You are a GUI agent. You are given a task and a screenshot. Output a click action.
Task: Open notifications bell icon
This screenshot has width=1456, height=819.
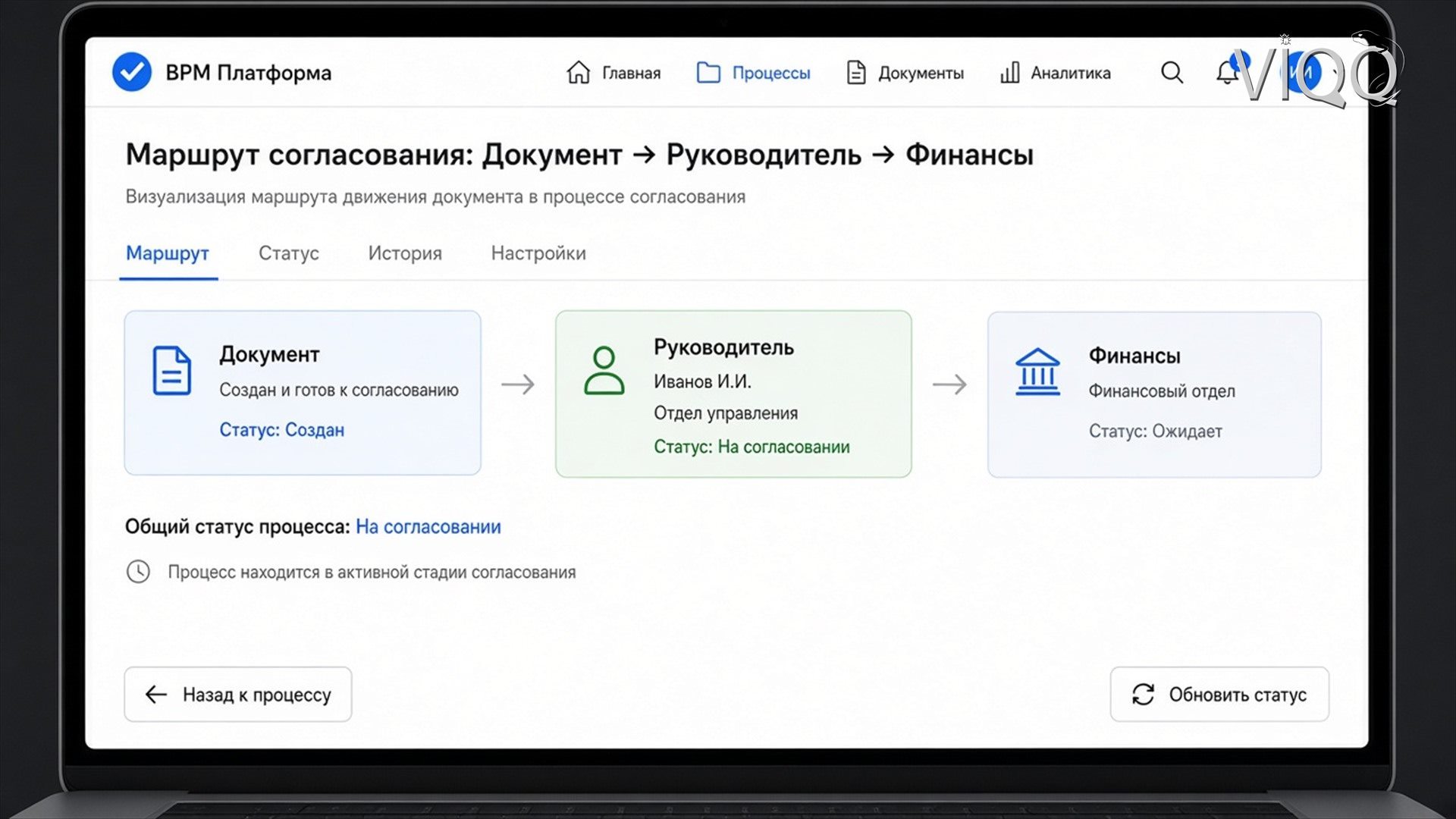pos(1227,73)
